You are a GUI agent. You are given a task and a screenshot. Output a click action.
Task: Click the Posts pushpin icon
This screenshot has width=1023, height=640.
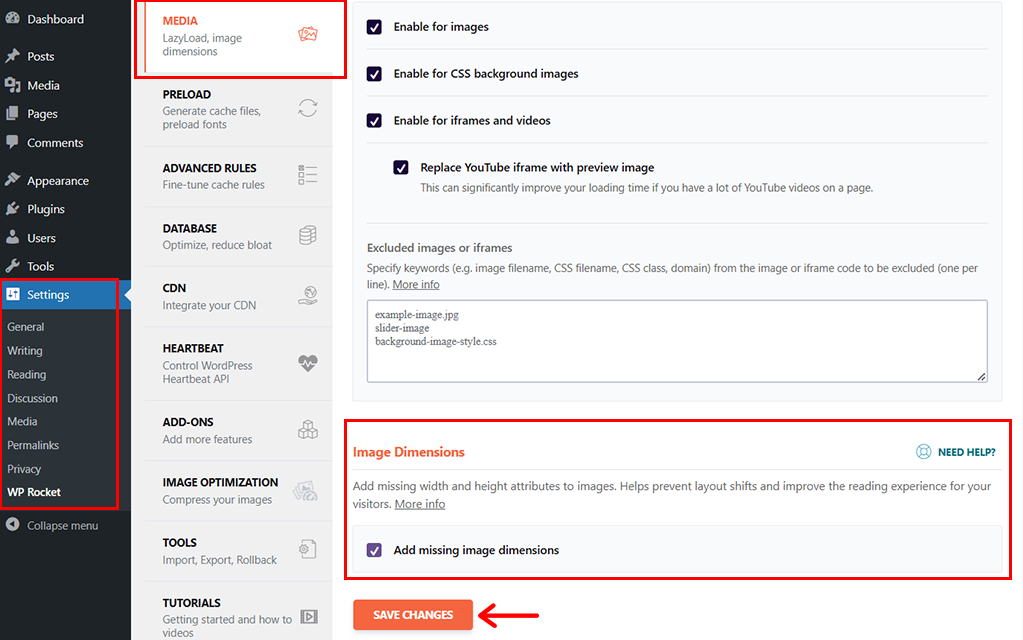click(12, 56)
